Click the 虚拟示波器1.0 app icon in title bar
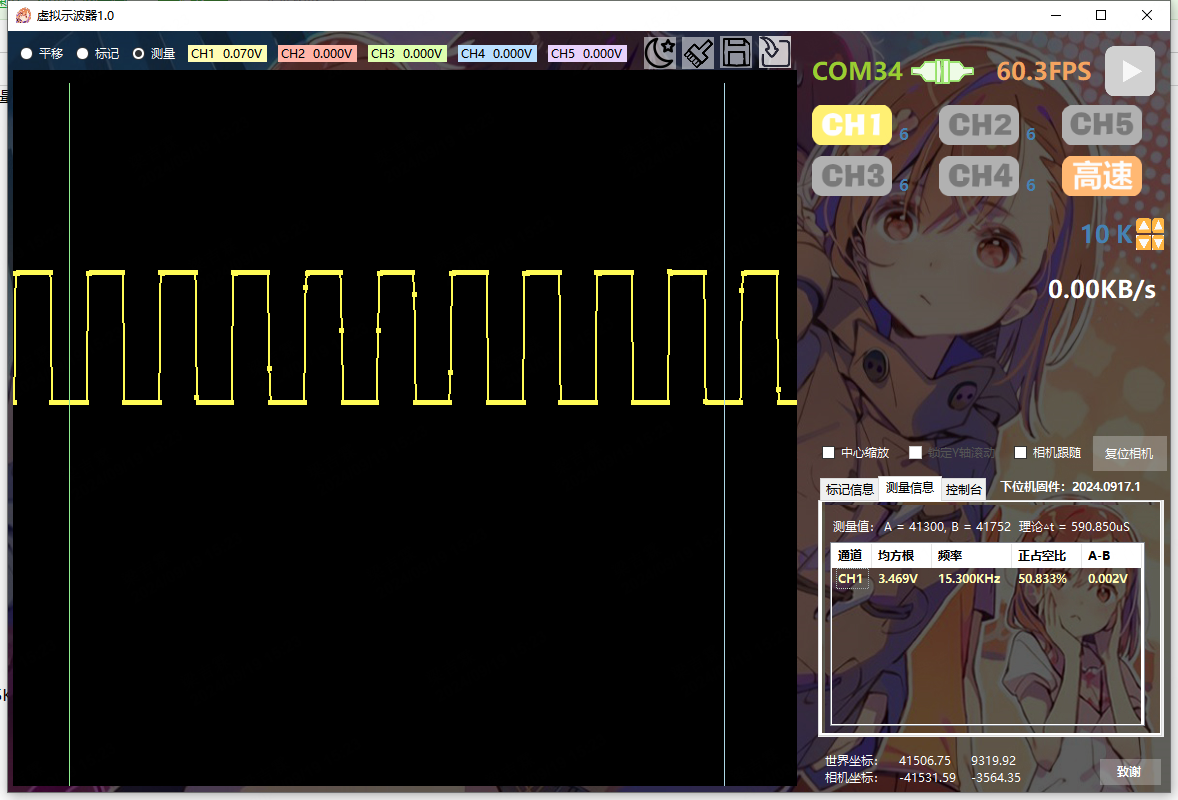Screen dimensions: 1178x800 23,15
